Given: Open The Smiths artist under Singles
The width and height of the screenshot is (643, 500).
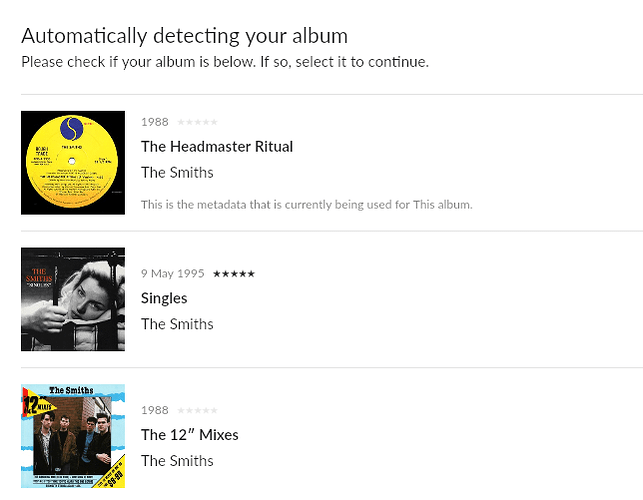Looking at the screenshot, I should pyautogui.click(x=177, y=324).
